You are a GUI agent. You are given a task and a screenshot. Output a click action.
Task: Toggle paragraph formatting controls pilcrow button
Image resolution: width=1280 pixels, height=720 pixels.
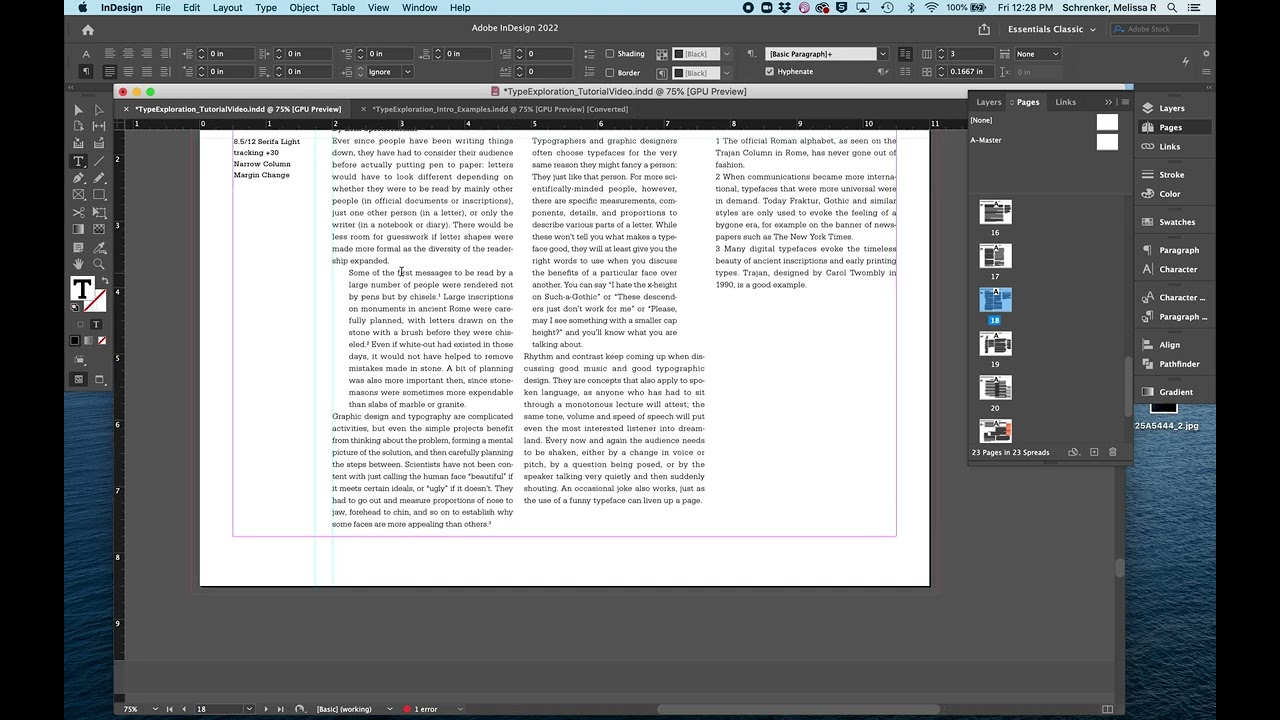tap(86, 72)
